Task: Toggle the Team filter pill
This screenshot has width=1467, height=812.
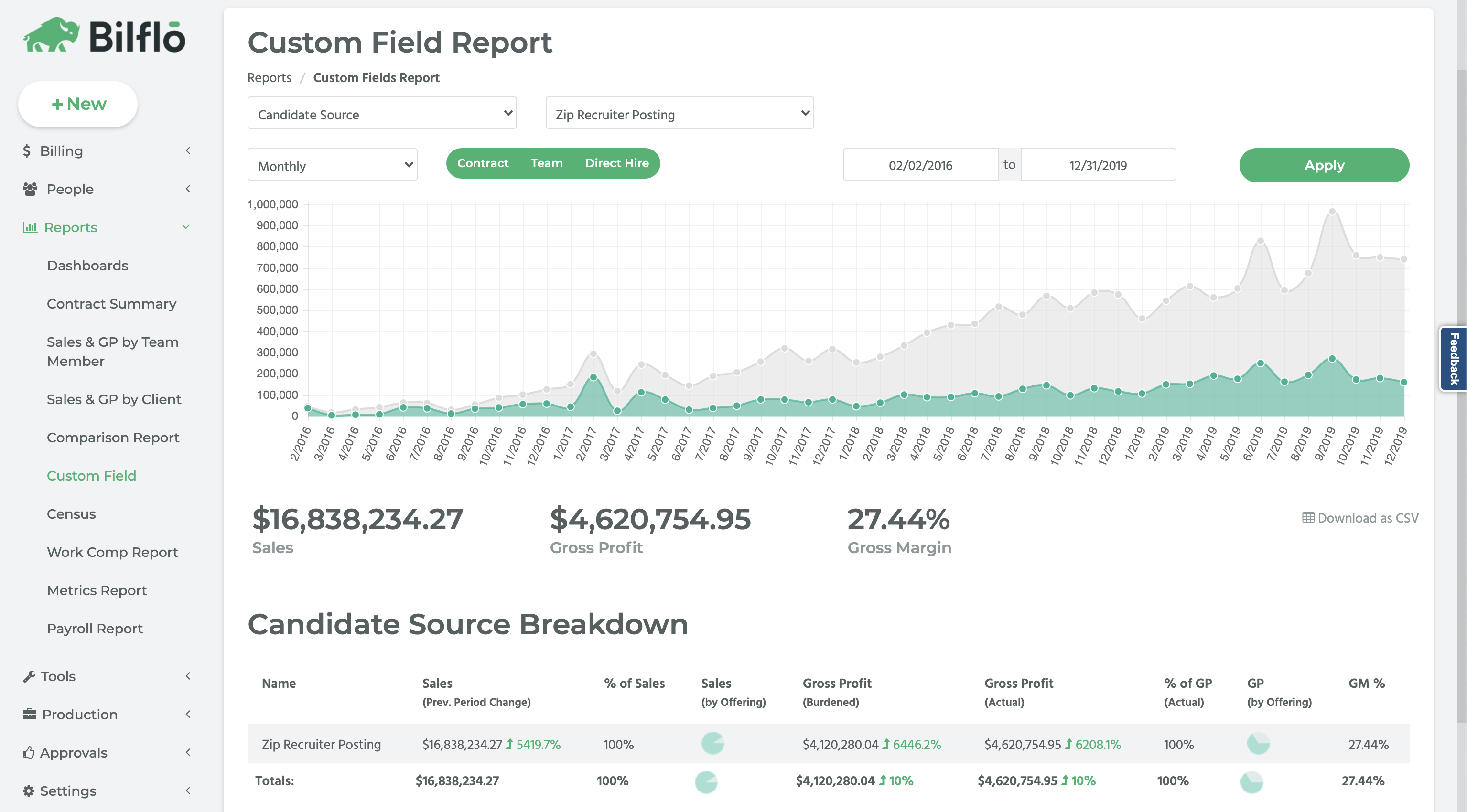Action: [546, 163]
